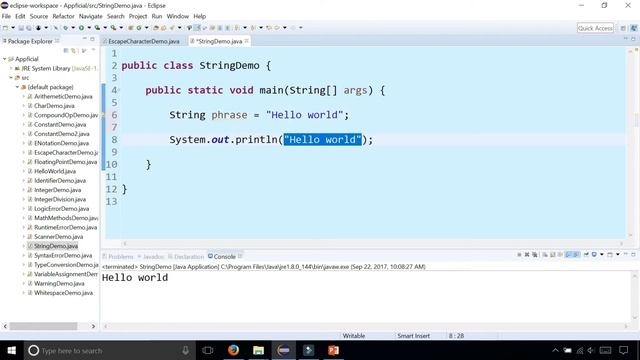Expand the JRE System Library node

coord(11,69)
